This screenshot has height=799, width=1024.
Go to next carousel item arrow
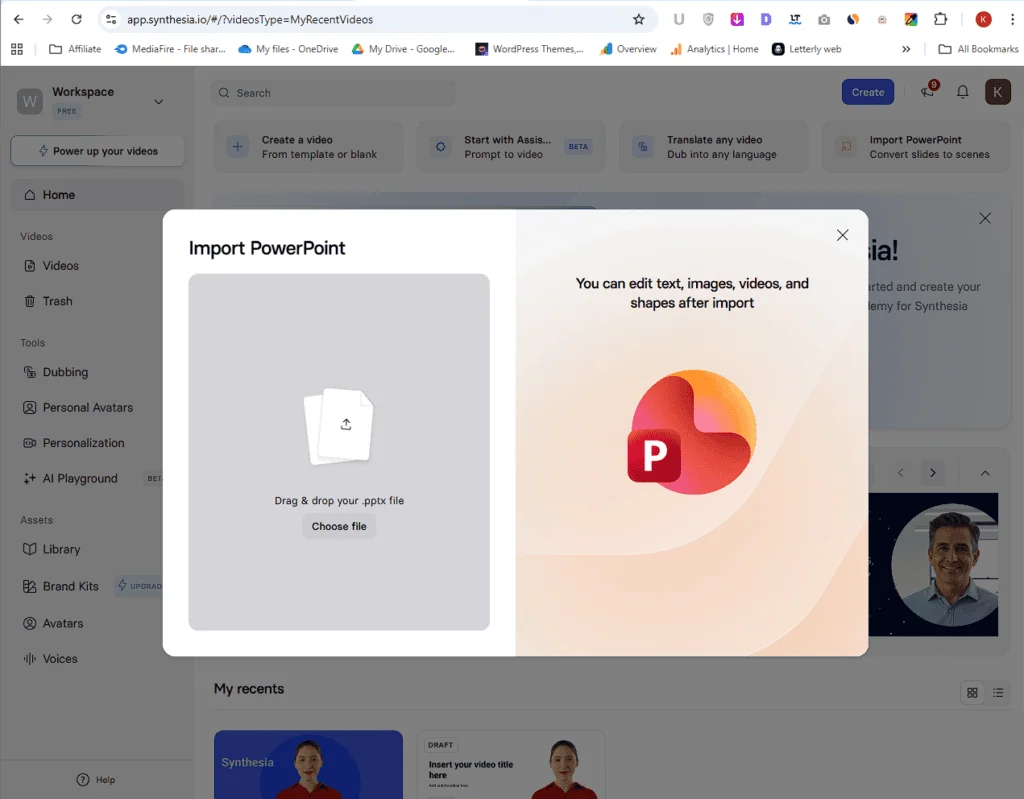[933, 472]
